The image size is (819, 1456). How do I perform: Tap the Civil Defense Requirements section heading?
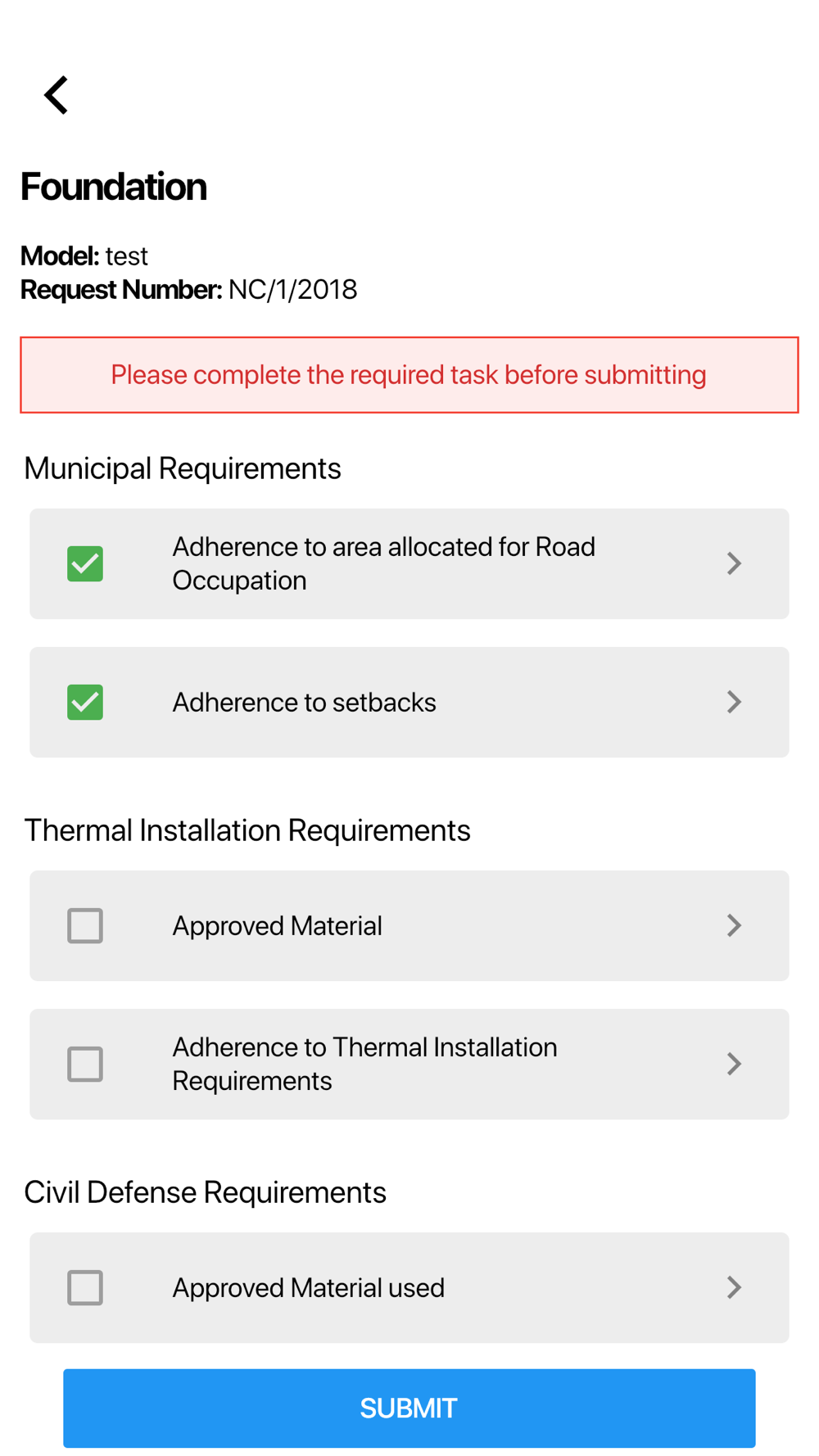205,1192
